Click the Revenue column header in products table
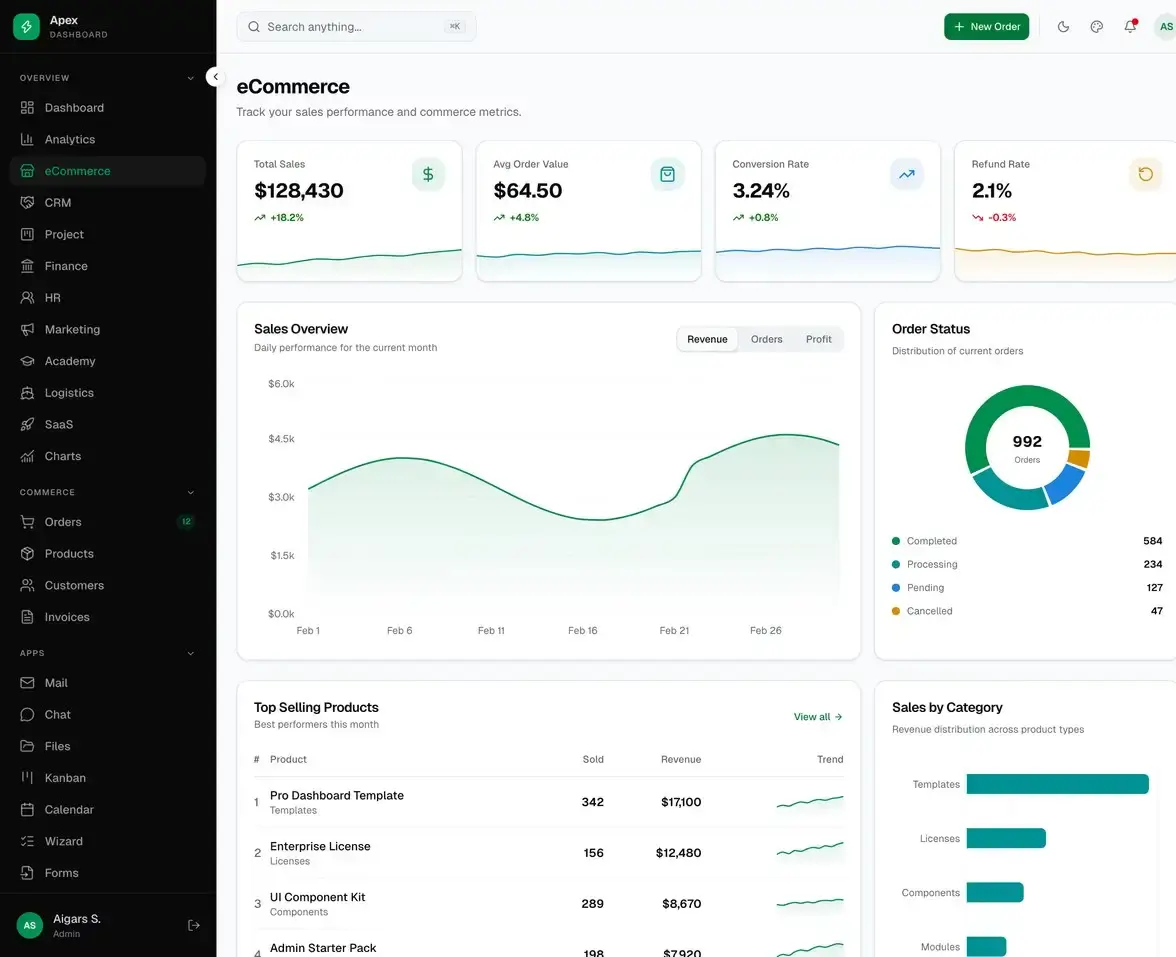Viewport: 1176px width, 957px height. [681, 760]
